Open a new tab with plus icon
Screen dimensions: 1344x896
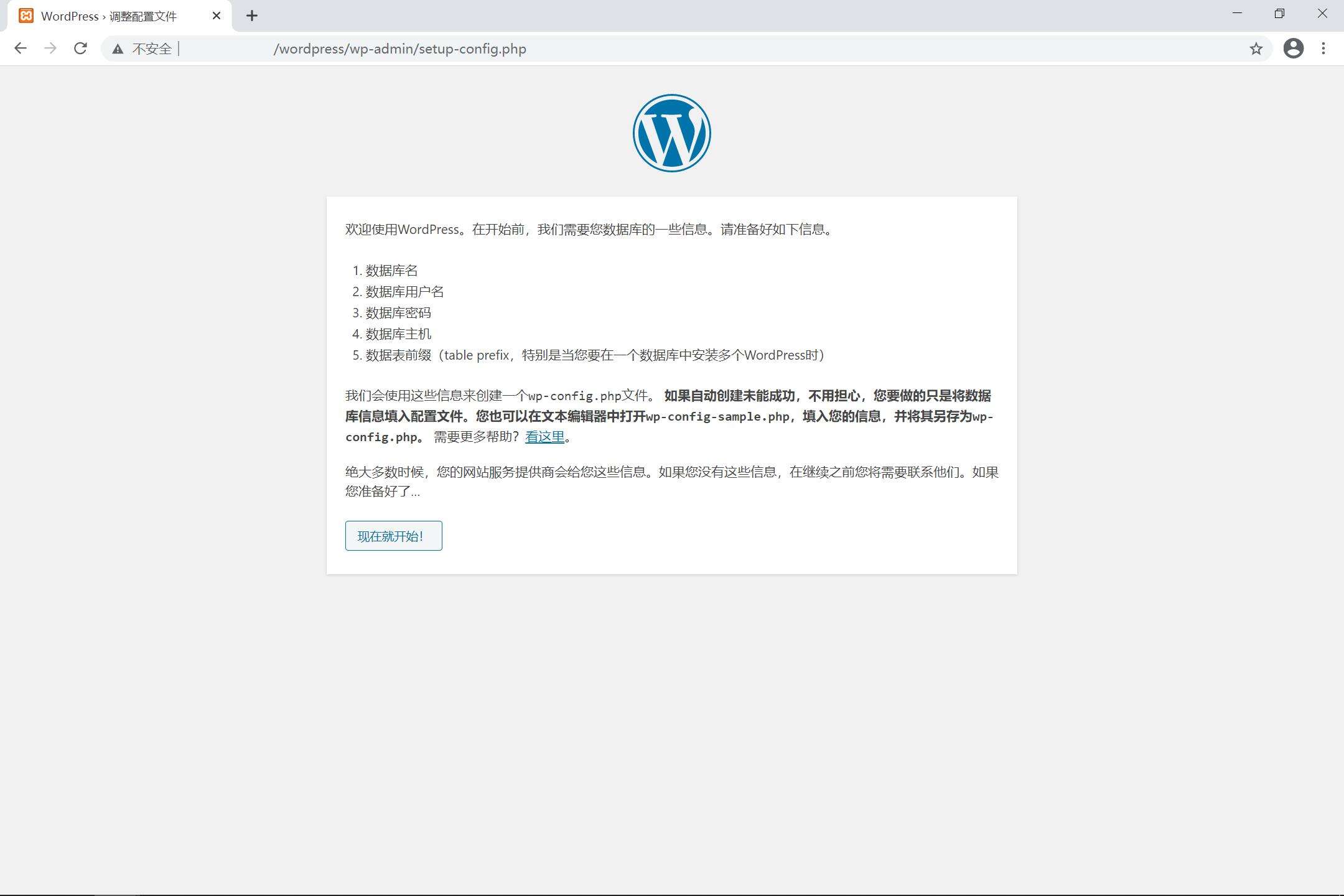[x=252, y=16]
